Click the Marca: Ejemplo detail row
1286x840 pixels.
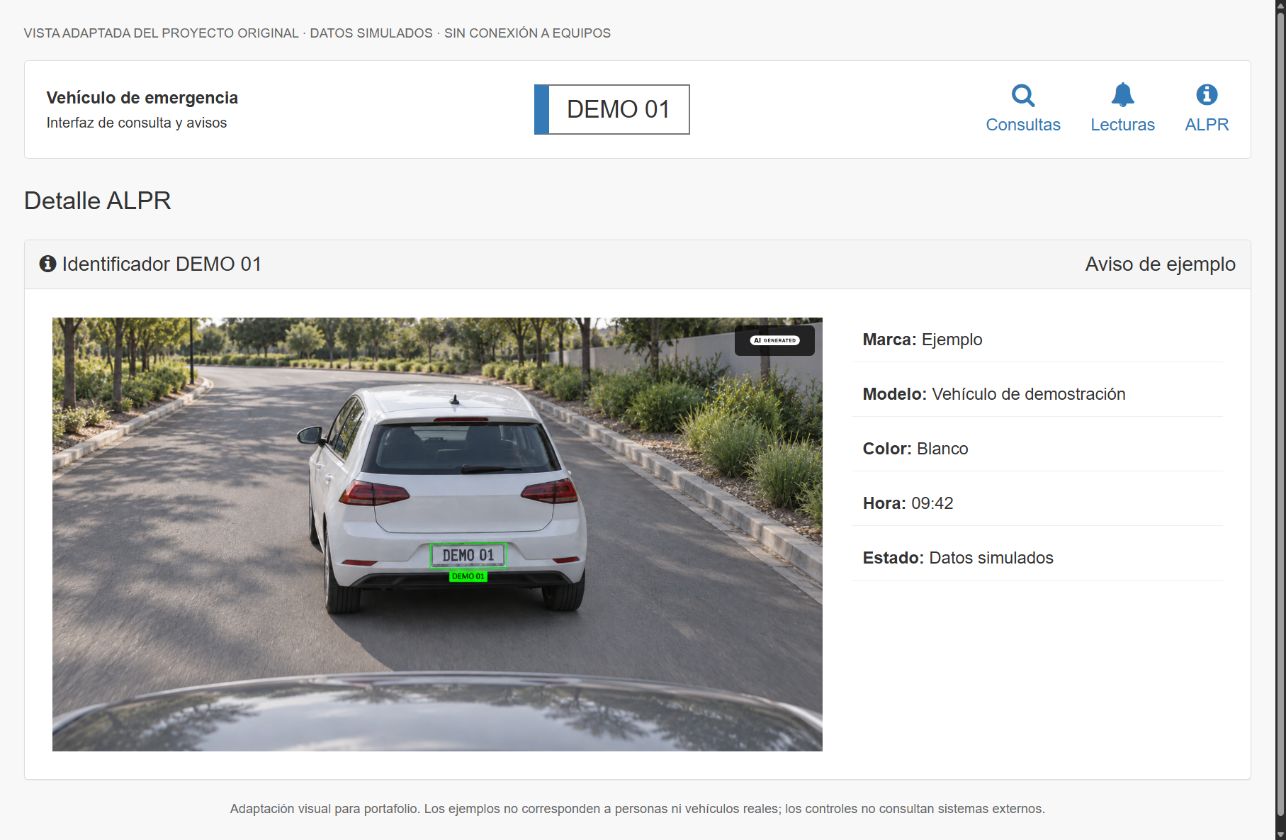pos(1037,340)
